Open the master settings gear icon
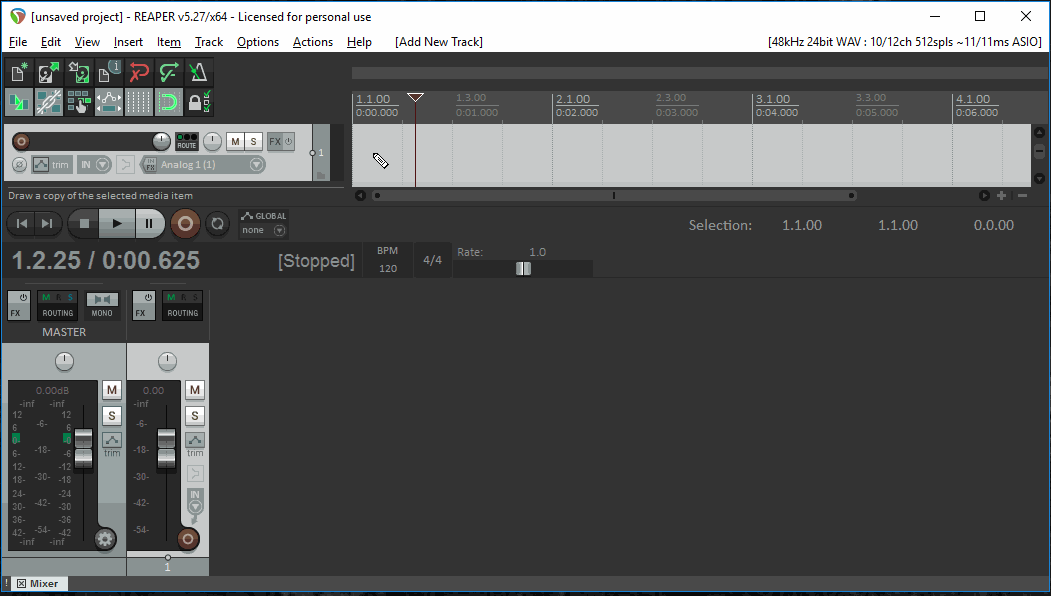Screen dimensions: 1051x596 tap(105, 539)
